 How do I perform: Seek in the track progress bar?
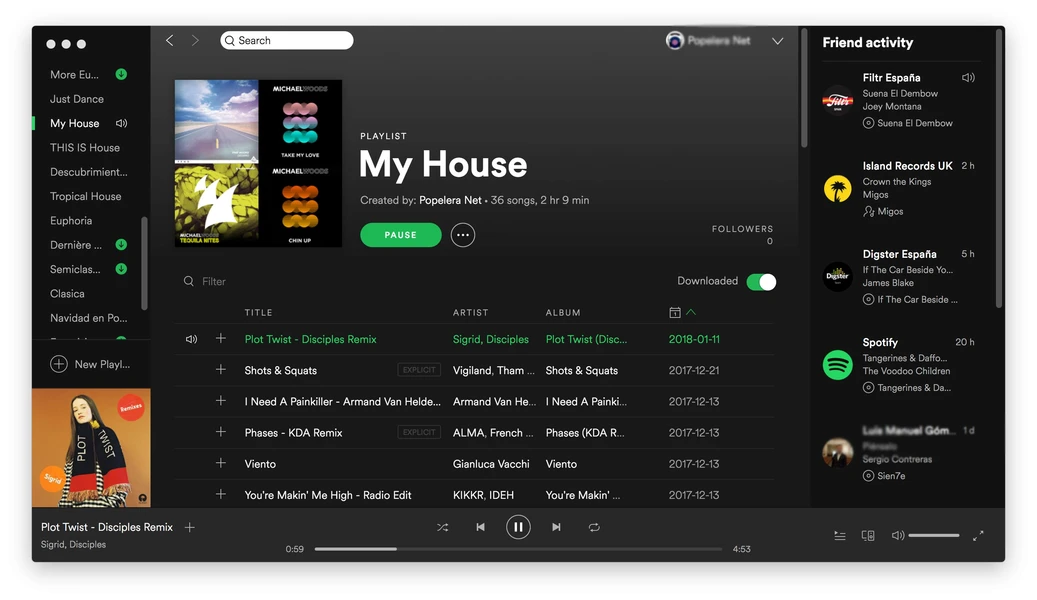[518, 549]
